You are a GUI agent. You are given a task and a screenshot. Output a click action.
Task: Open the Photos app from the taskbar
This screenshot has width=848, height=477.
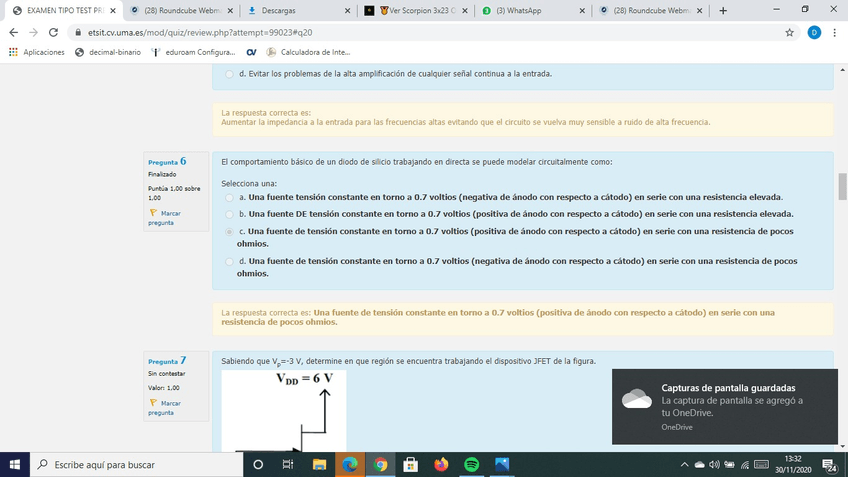click(x=502, y=465)
